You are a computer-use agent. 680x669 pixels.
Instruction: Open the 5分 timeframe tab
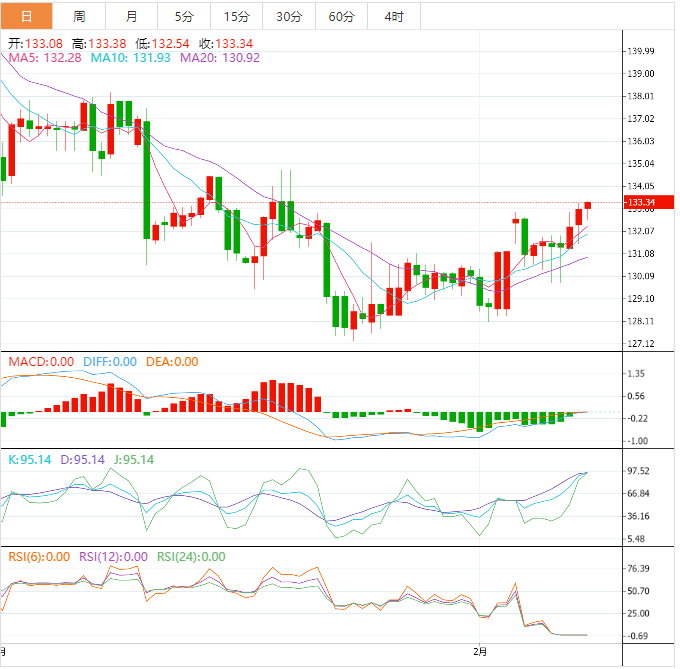click(184, 16)
